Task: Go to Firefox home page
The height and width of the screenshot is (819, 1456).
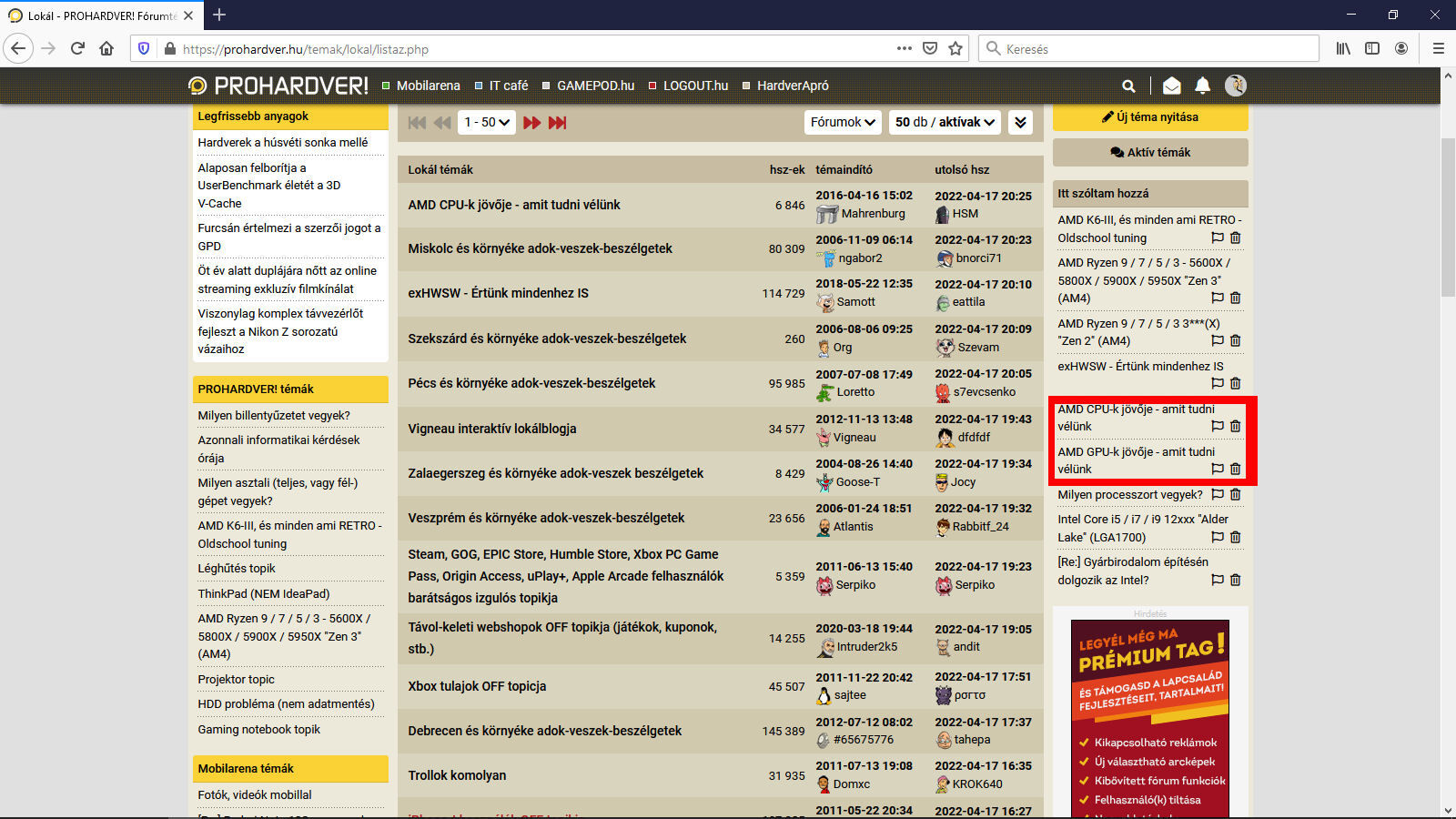Action: coord(106,48)
